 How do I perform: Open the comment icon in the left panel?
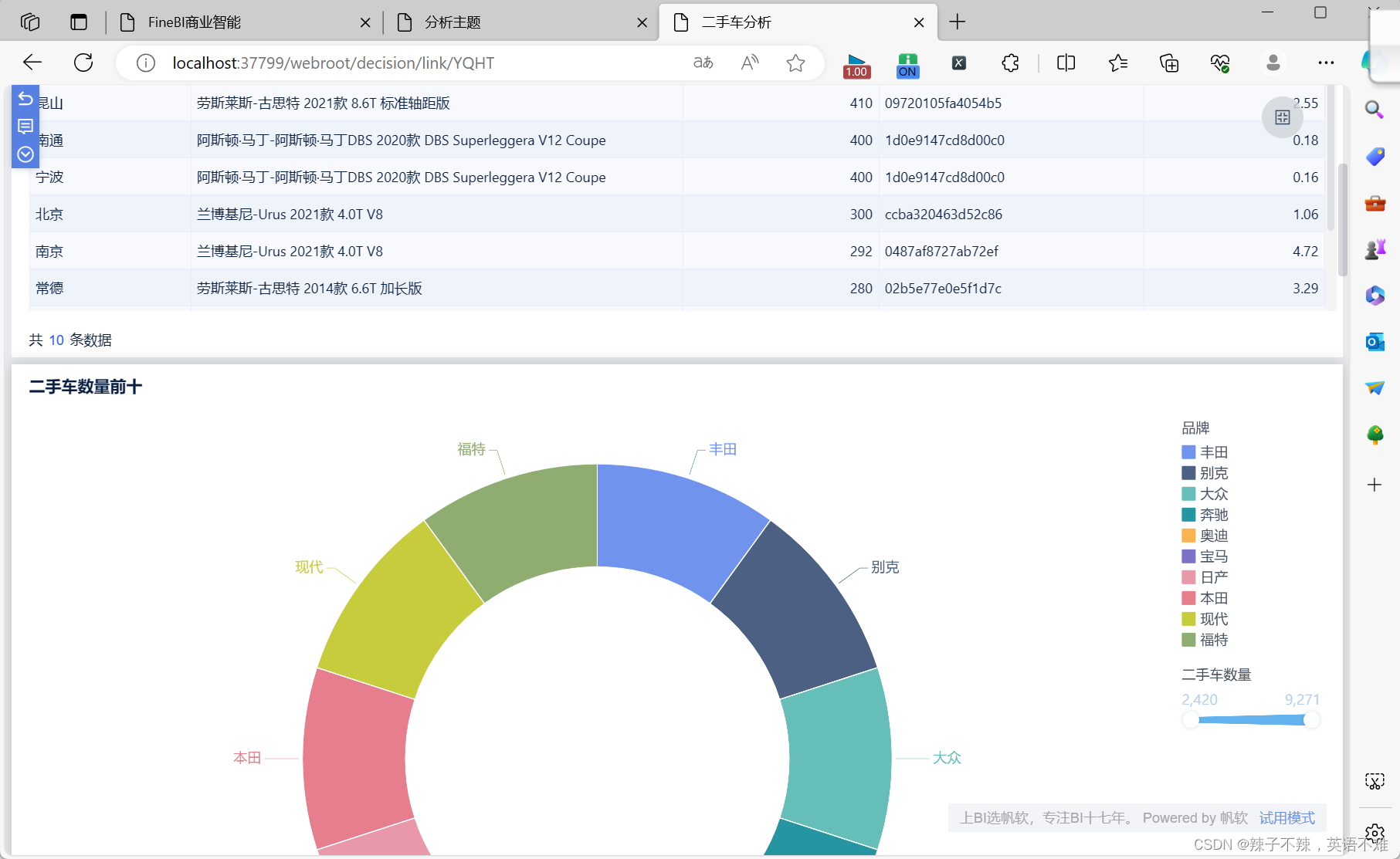25,127
